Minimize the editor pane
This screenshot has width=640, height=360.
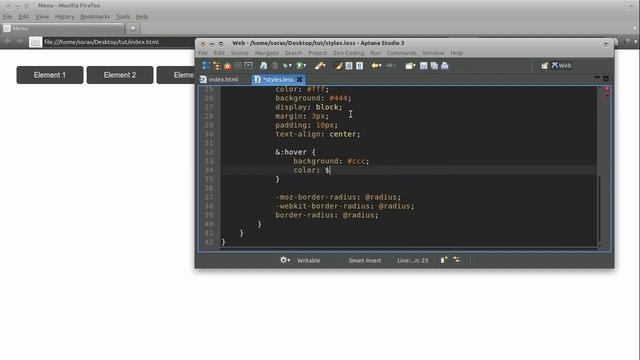click(x=597, y=77)
